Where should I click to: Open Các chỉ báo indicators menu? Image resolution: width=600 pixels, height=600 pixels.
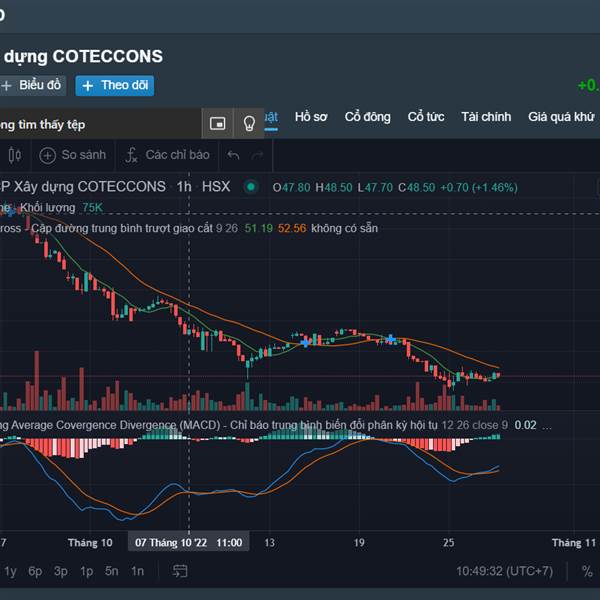pyautogui.click(x=167, y=155)
